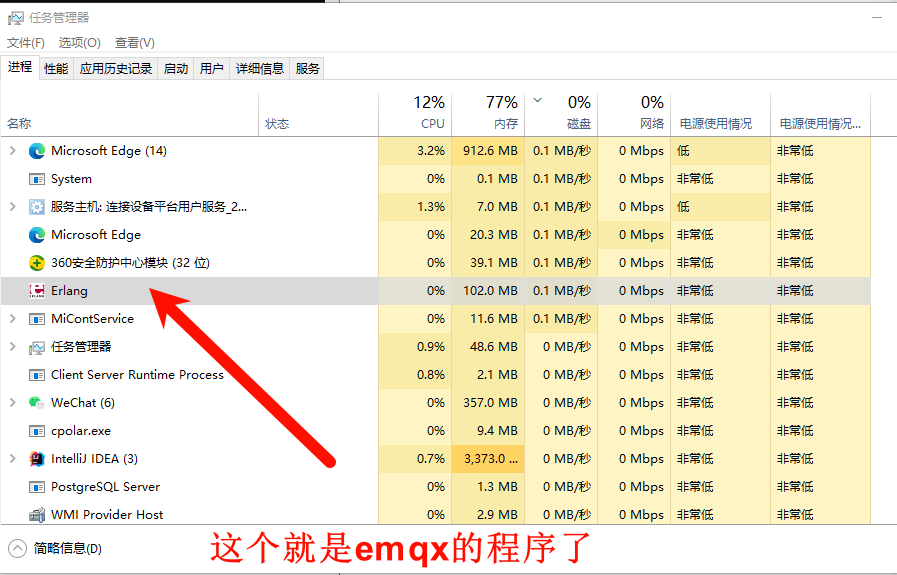
Task: Expand the 任务管理器 process group
Action: pyautogui.click(x=13, y=347)
